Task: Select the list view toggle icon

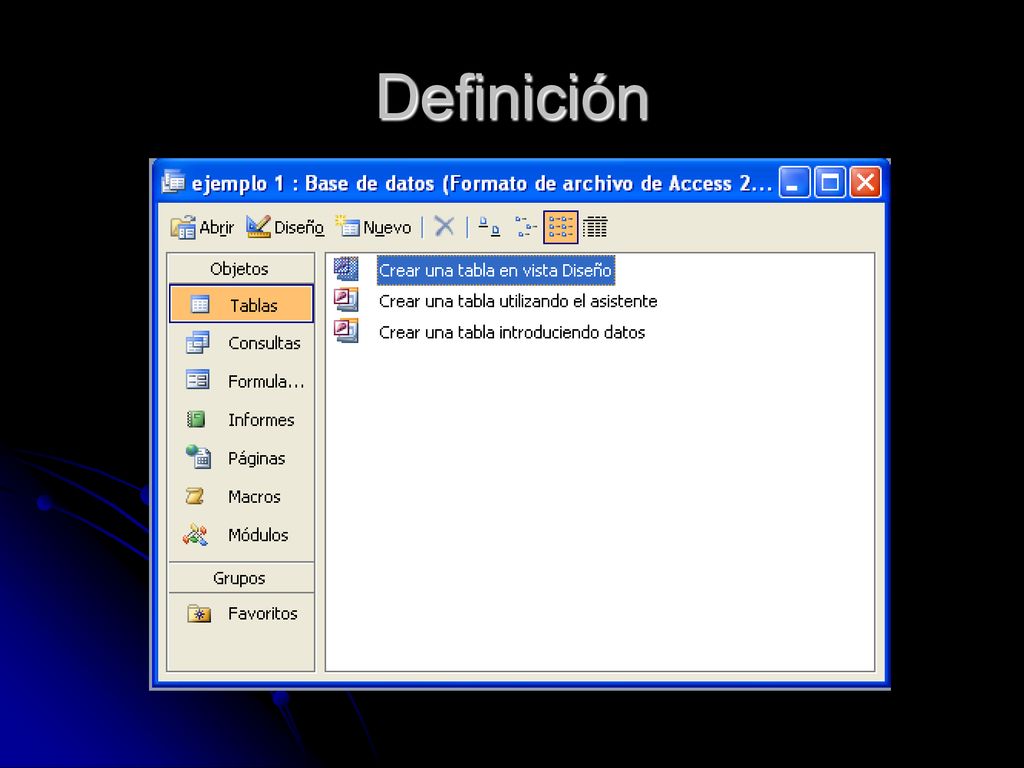Action: tap(560, 227)
